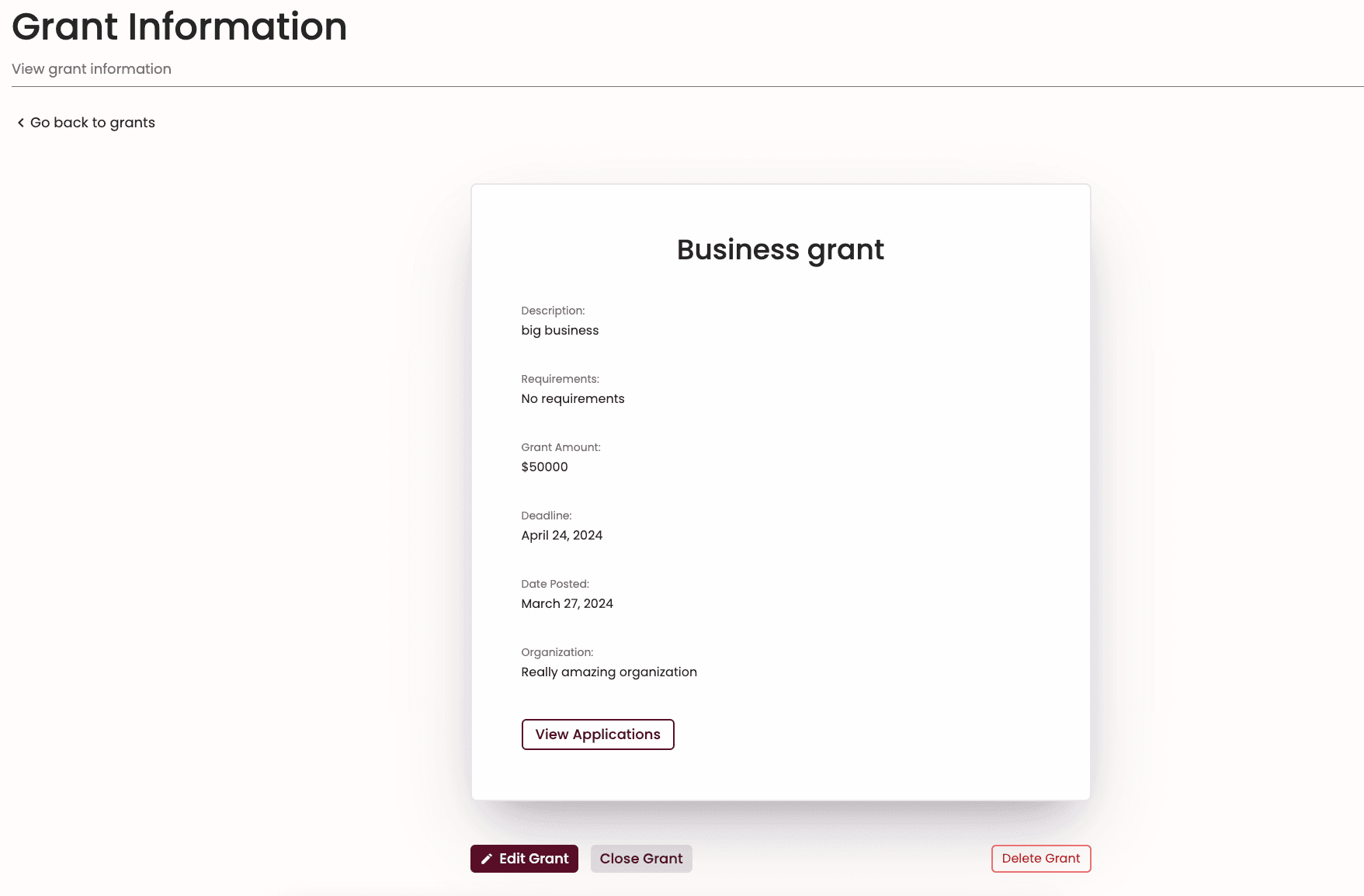Viewport: 1364px width, 896px height.
Task: Select the Requirements field label
Action: click(560, 379)
